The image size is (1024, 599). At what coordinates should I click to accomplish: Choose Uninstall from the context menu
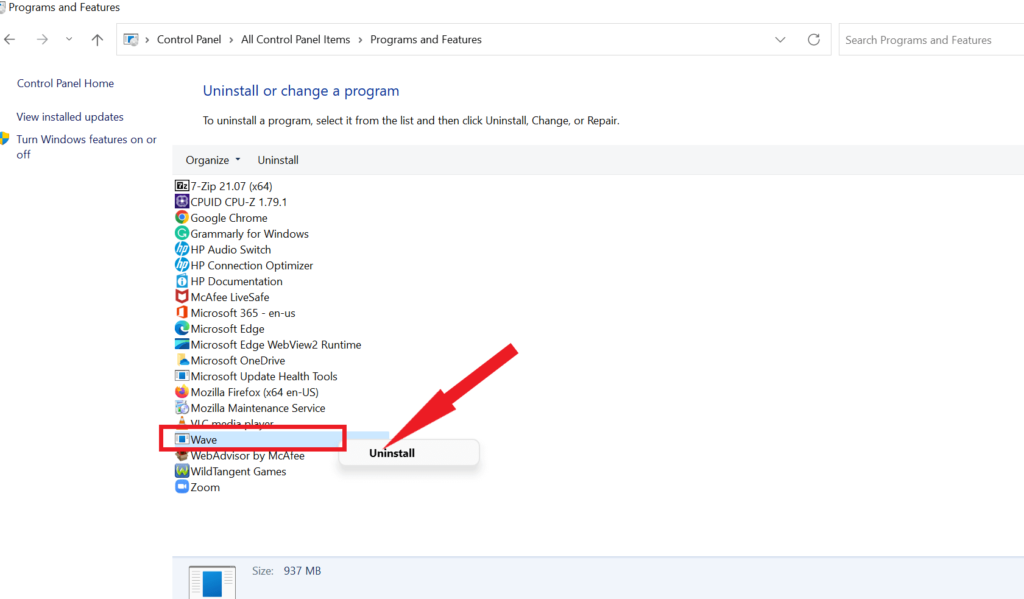(x=392, y=453)
